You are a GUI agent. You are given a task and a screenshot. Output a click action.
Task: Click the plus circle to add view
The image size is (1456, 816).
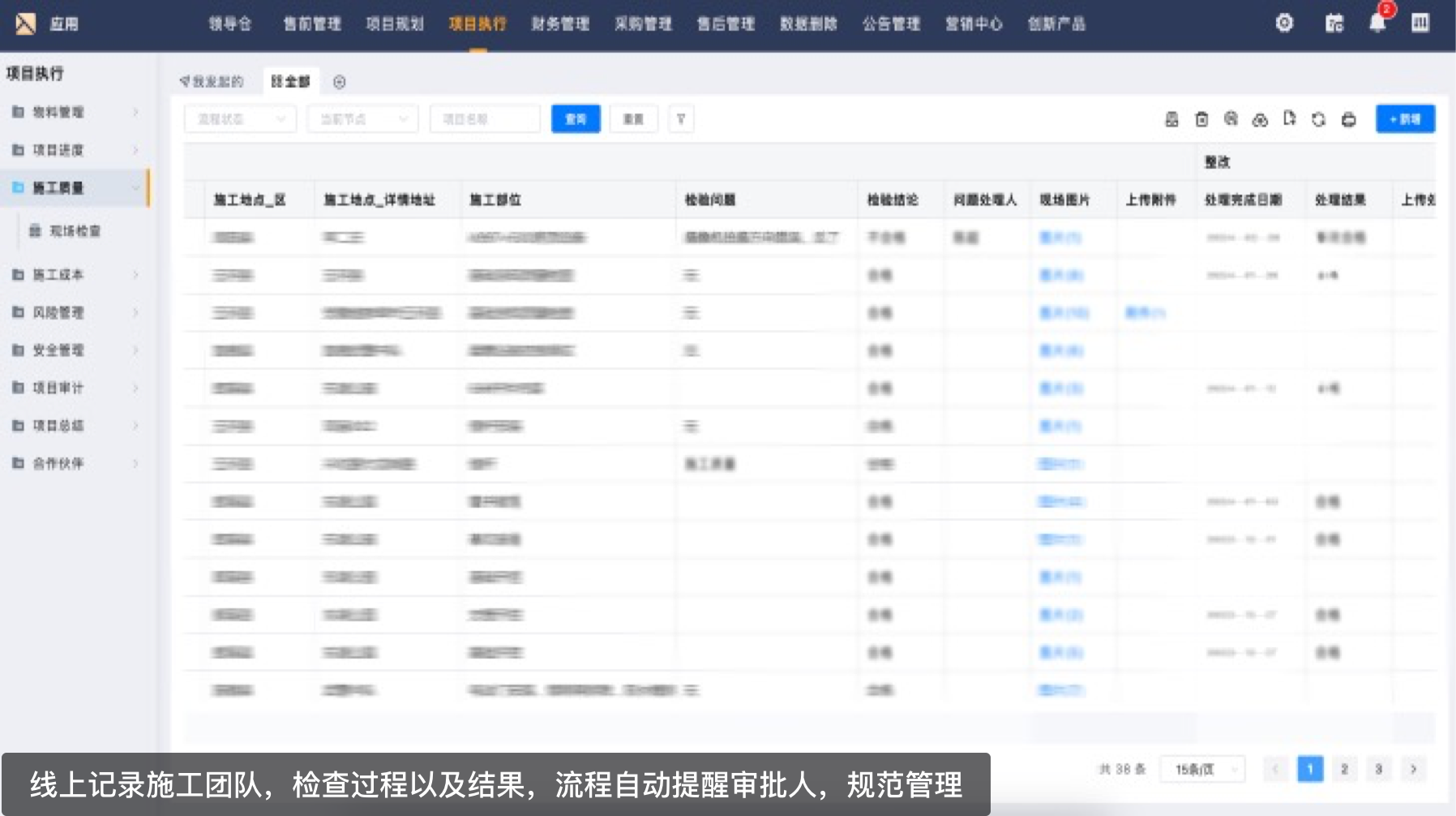point(340,82)
